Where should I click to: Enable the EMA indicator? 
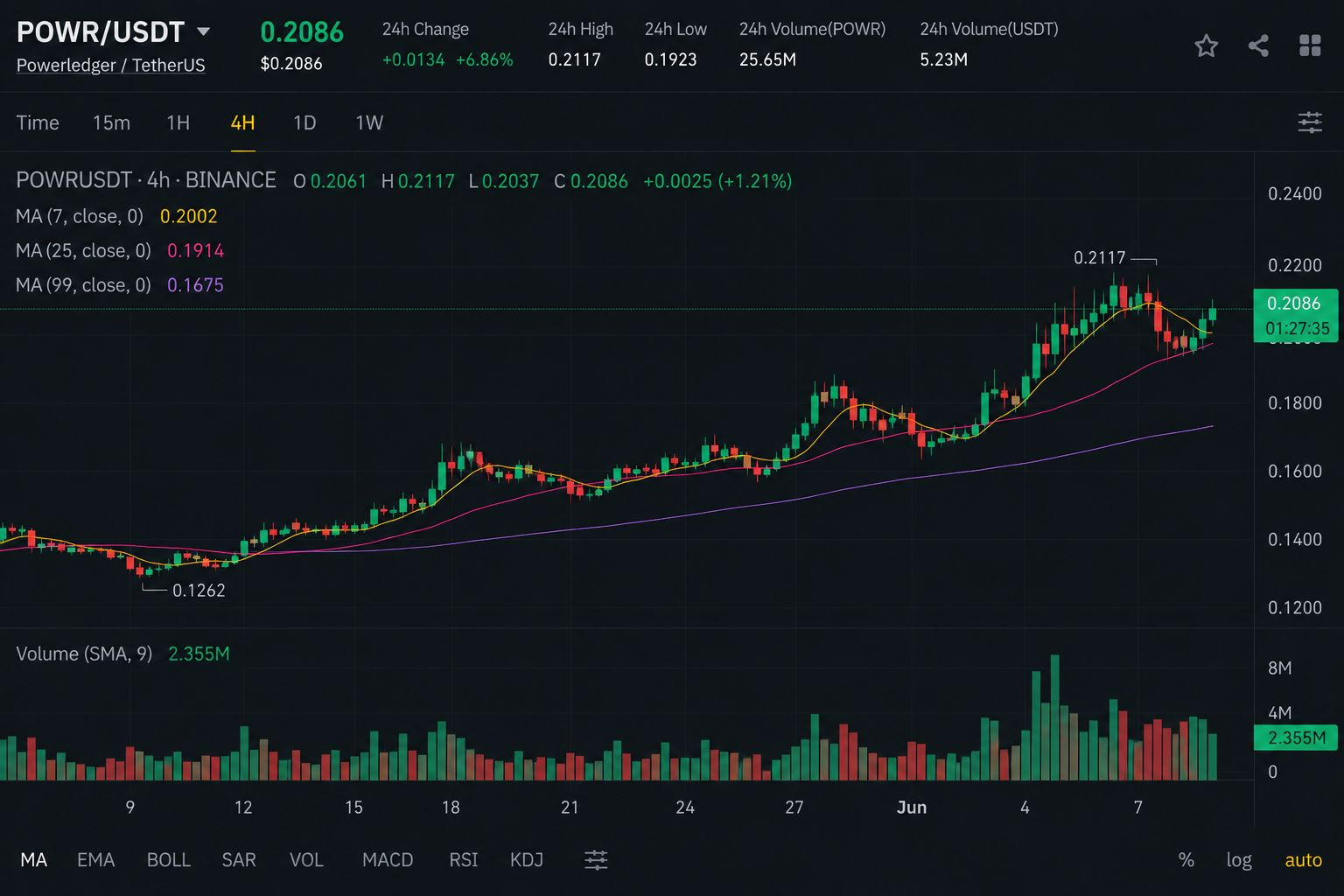[x=95, y=859]
